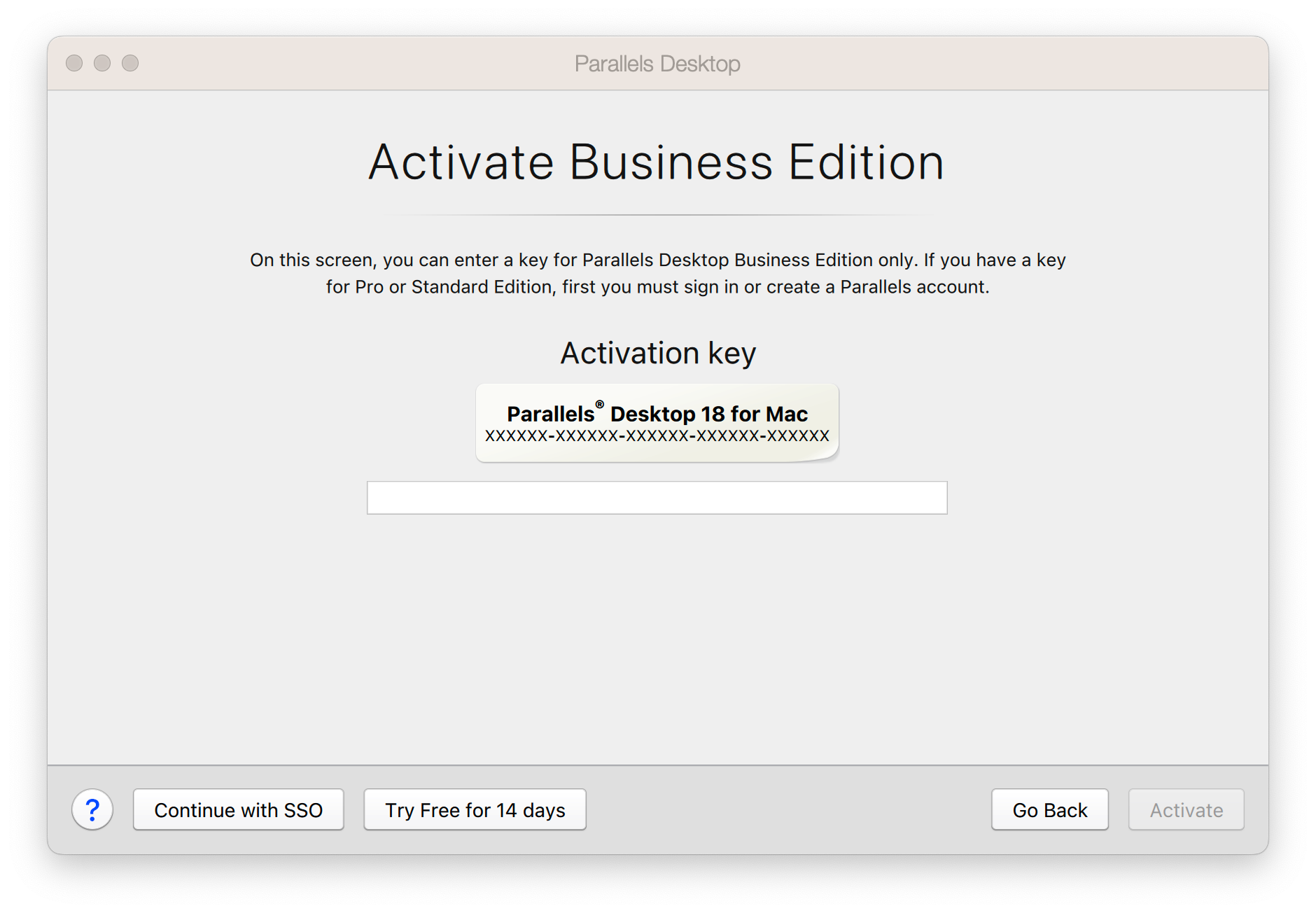Viewport: 1316px width, 913px height.
Task: Click the divider line under the heading
Action: coord(657,215)
